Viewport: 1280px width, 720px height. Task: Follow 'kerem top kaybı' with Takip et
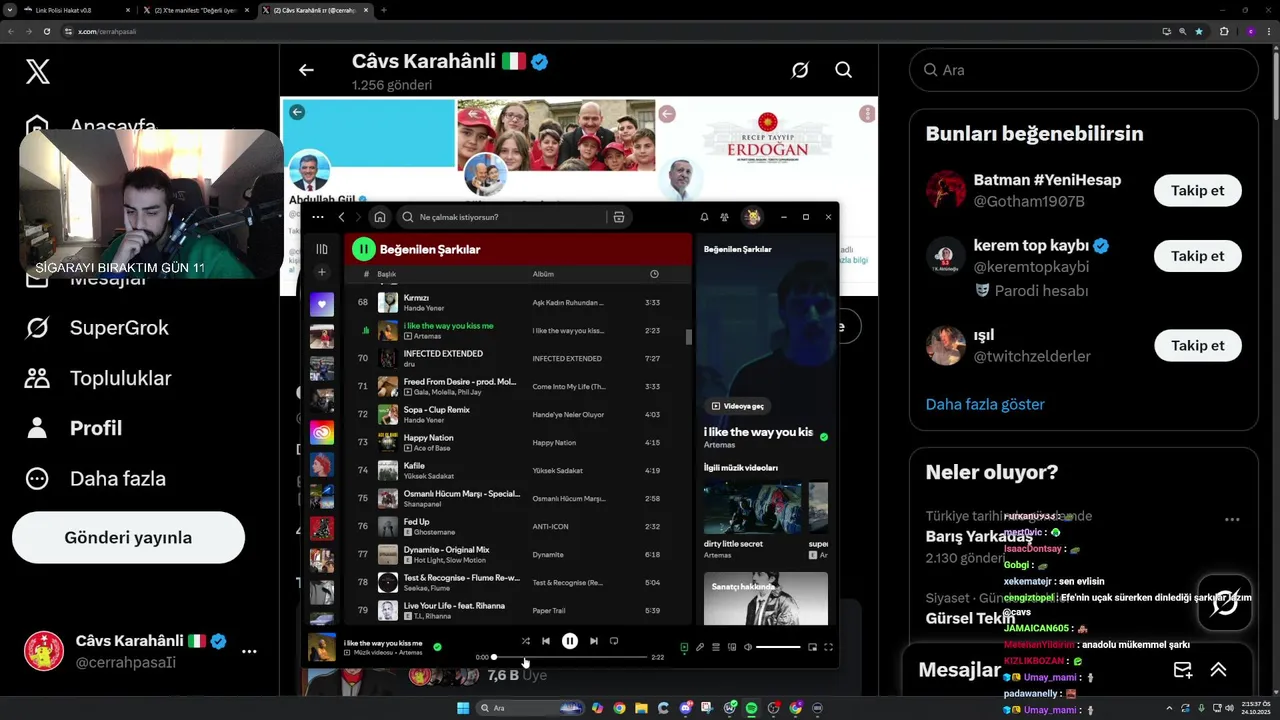coord(1198,256)
